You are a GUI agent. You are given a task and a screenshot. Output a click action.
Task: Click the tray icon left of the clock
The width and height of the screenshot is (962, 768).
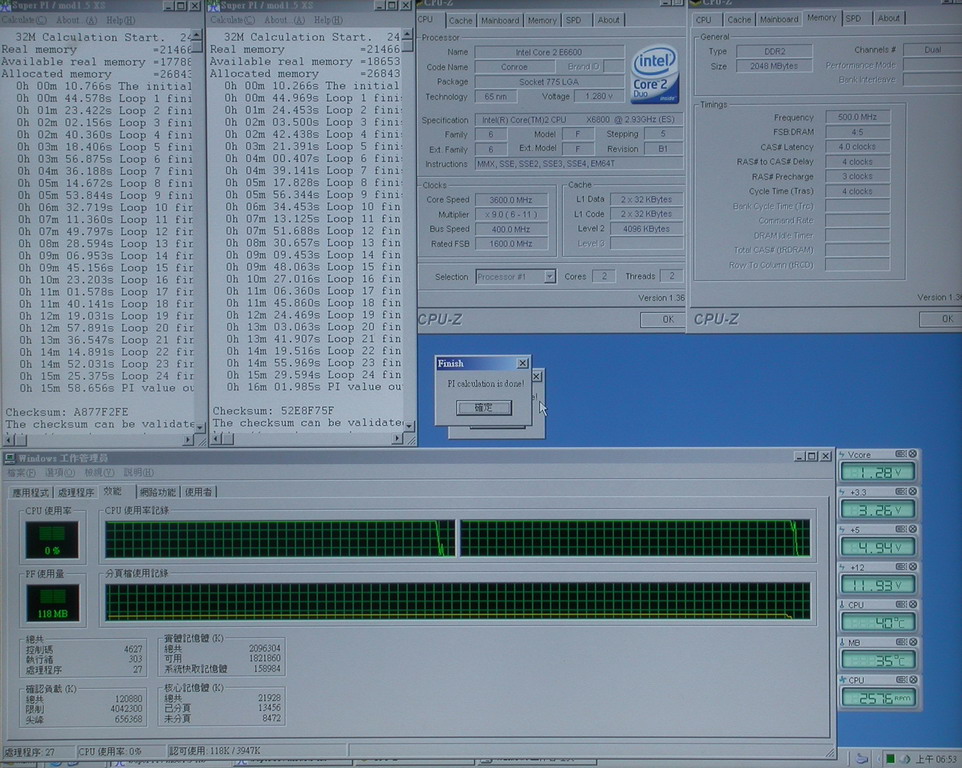905,759
